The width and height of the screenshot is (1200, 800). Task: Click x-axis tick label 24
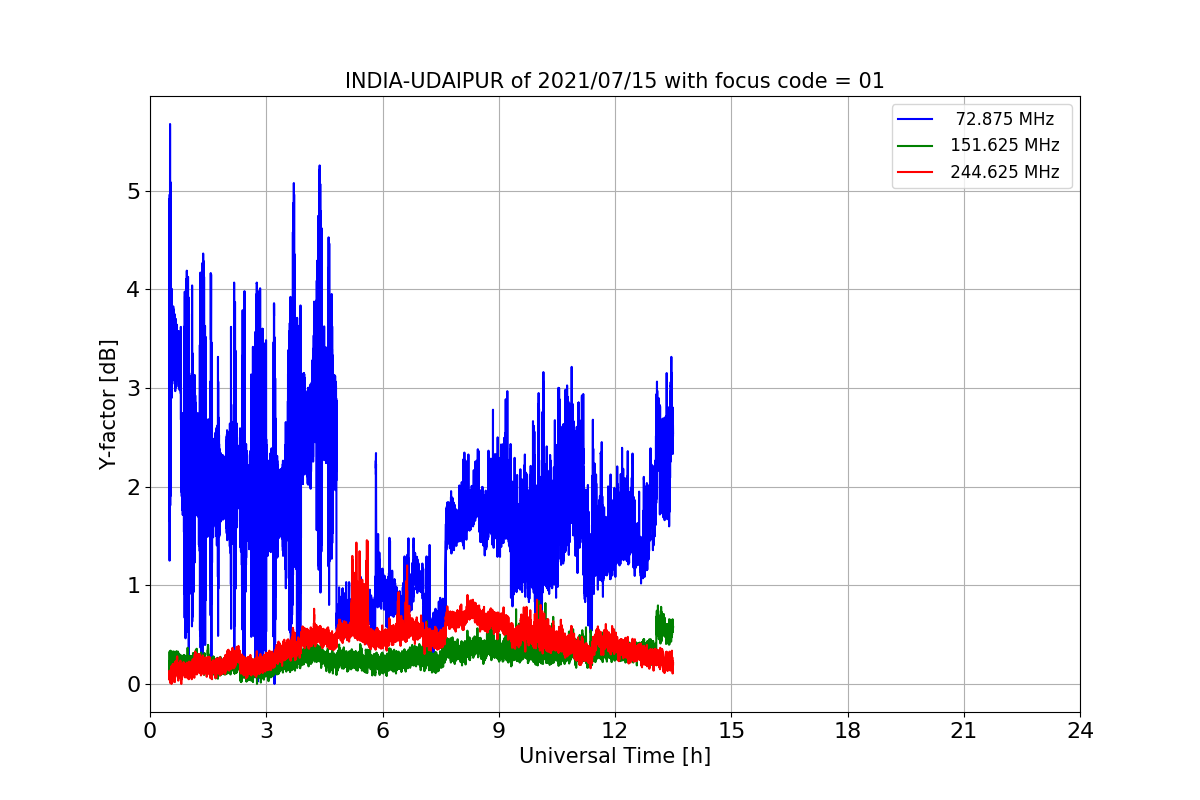tap(1080, 731)
